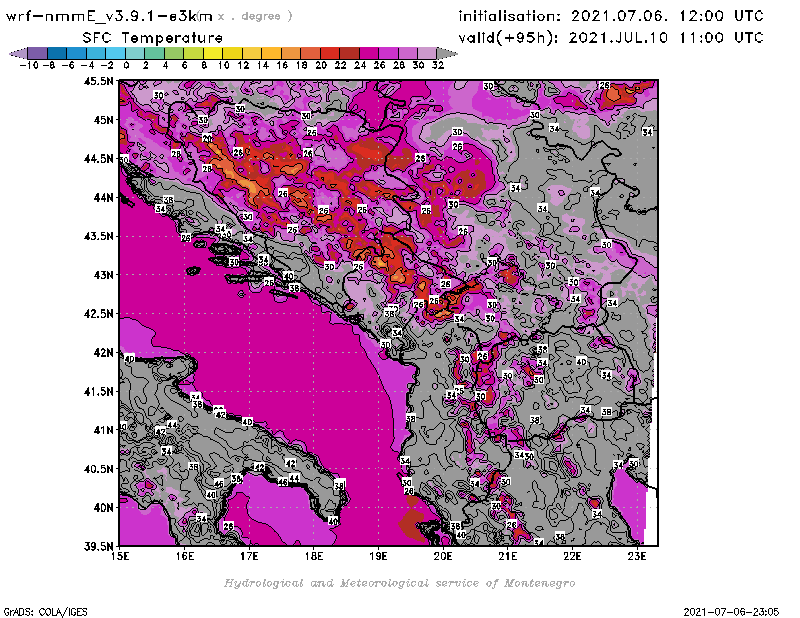Screen dimensions: 800x618
Task: Click the latitude label '40N'
Action: point(103,508)
